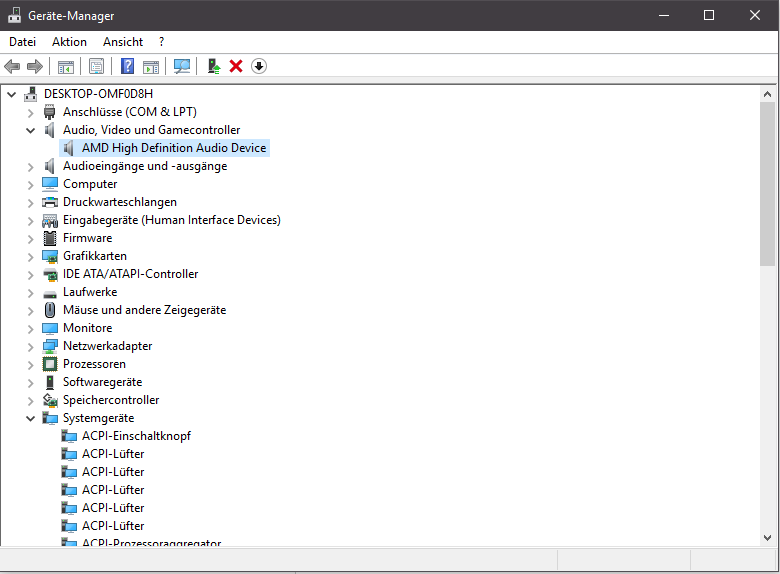Viewport: 780px width, 574px height.
Task: Open the ? help menu
Action: pyautogui.click(x=161, y=42)
